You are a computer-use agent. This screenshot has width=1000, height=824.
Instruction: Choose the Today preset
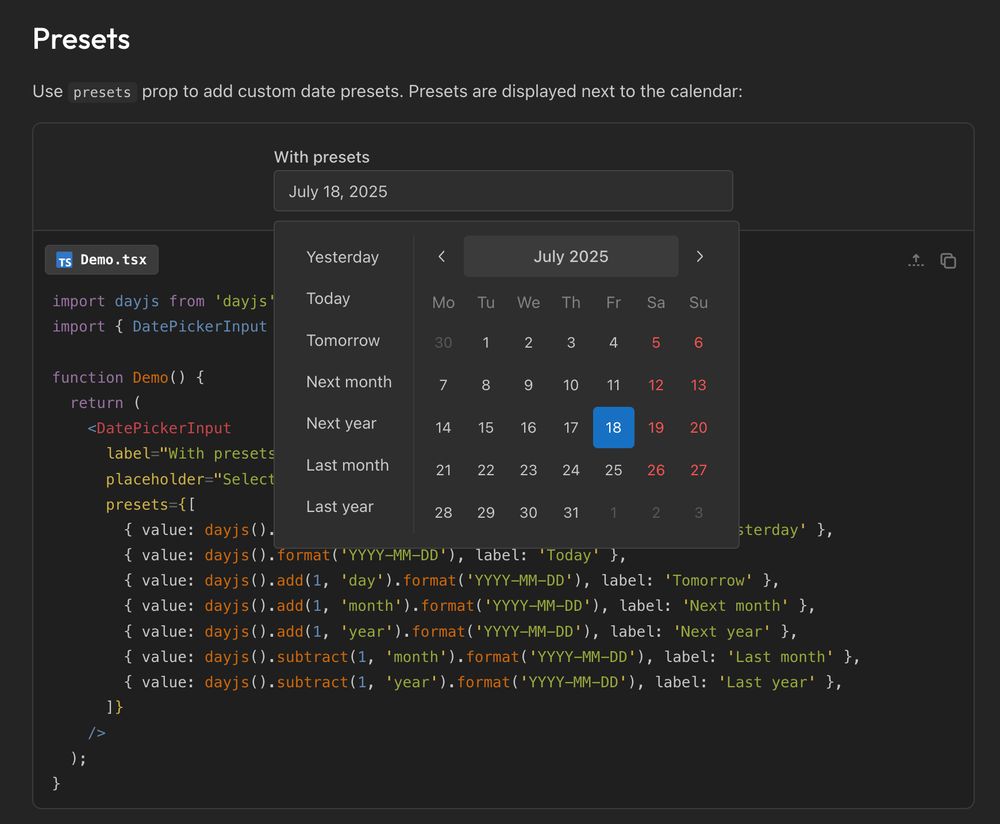tap(328, 298)
